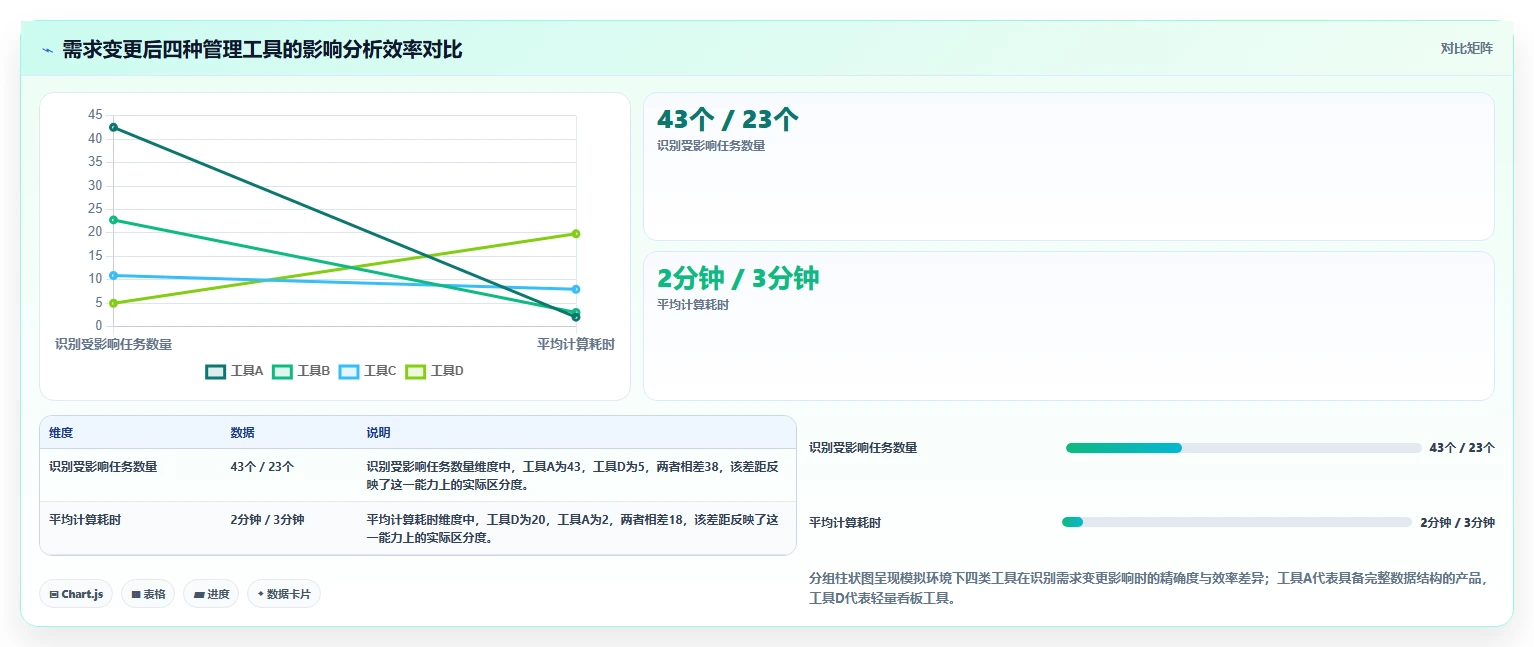Toggle 工具D legend swatch

click(415, 371)
